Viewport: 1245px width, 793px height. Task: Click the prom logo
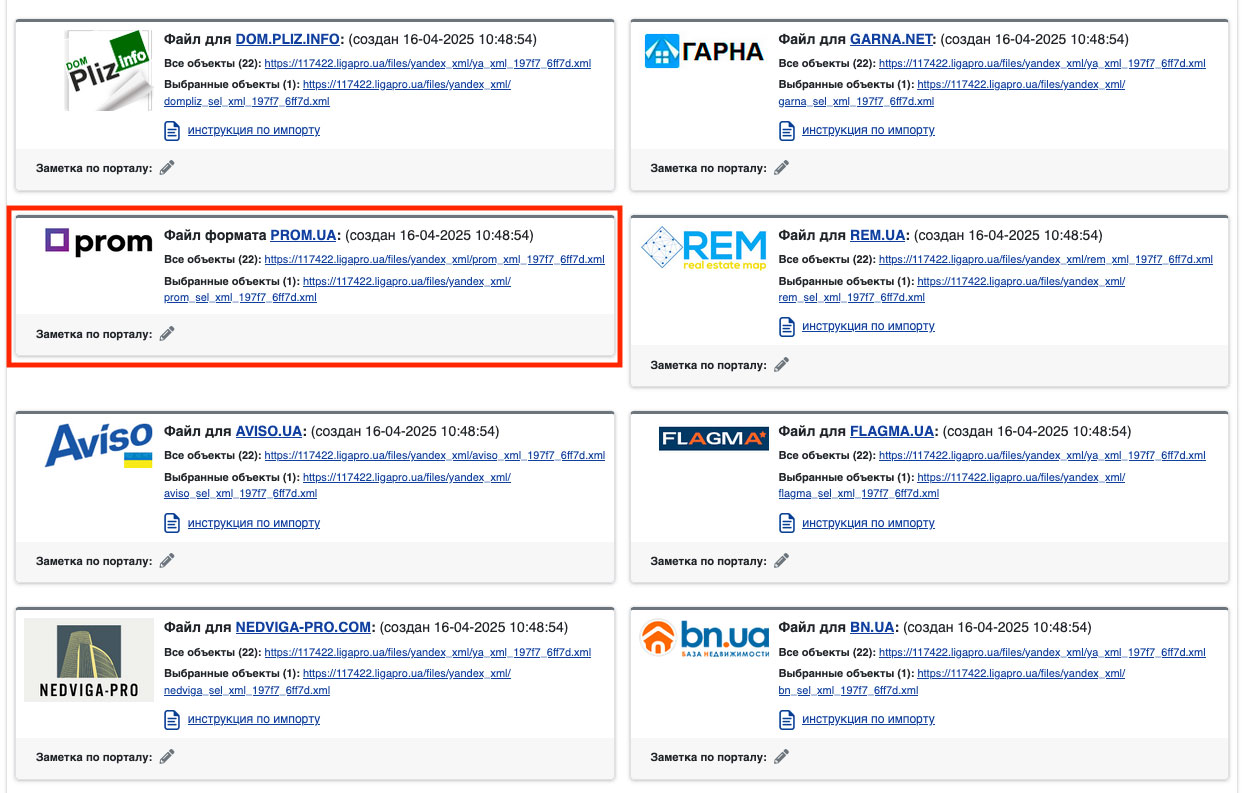98,241
